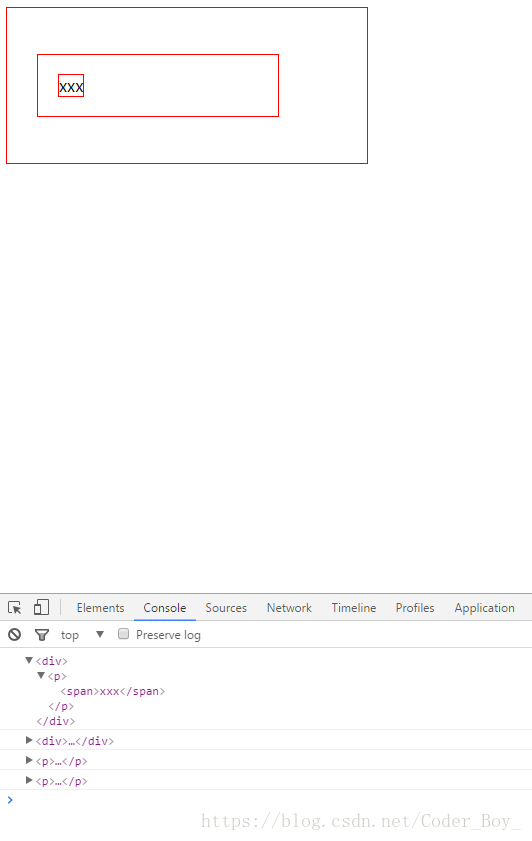The image size is (532, 841).
Task: Toggle the device toolbar icon
Action: (x=41, y=607)
